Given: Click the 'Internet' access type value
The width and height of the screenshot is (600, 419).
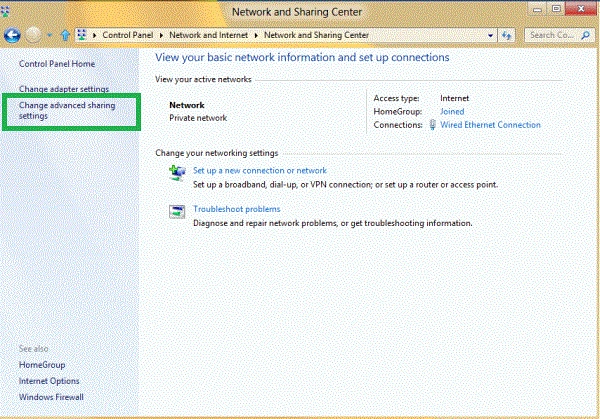Looking at the screenshot, I should pyautogui.click(x=455, y=98).
